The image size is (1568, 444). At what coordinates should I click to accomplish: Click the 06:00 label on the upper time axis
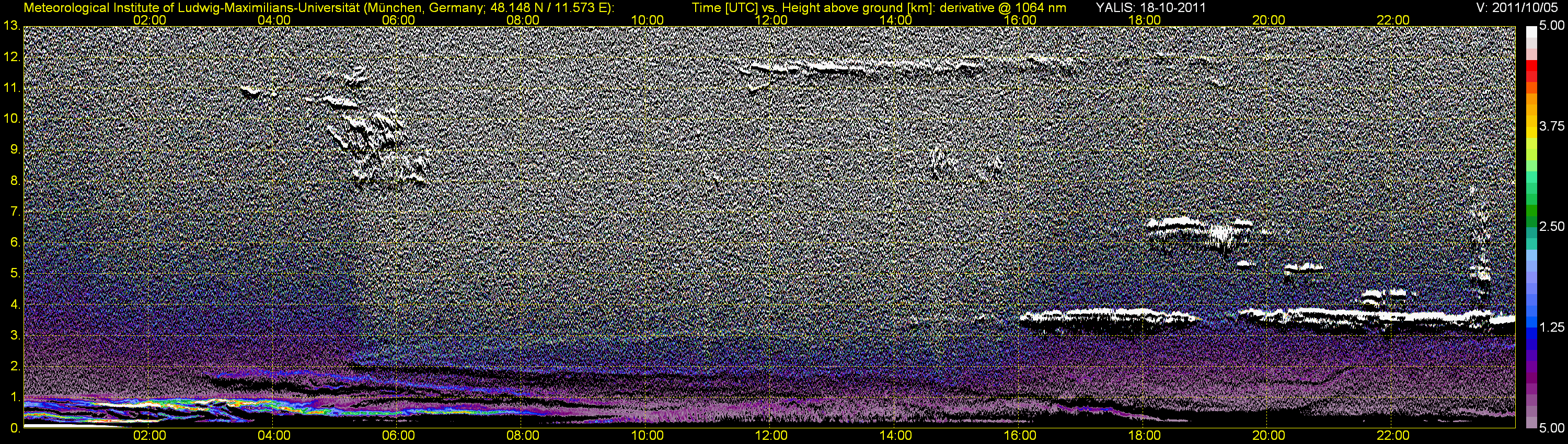pos(399,20)
